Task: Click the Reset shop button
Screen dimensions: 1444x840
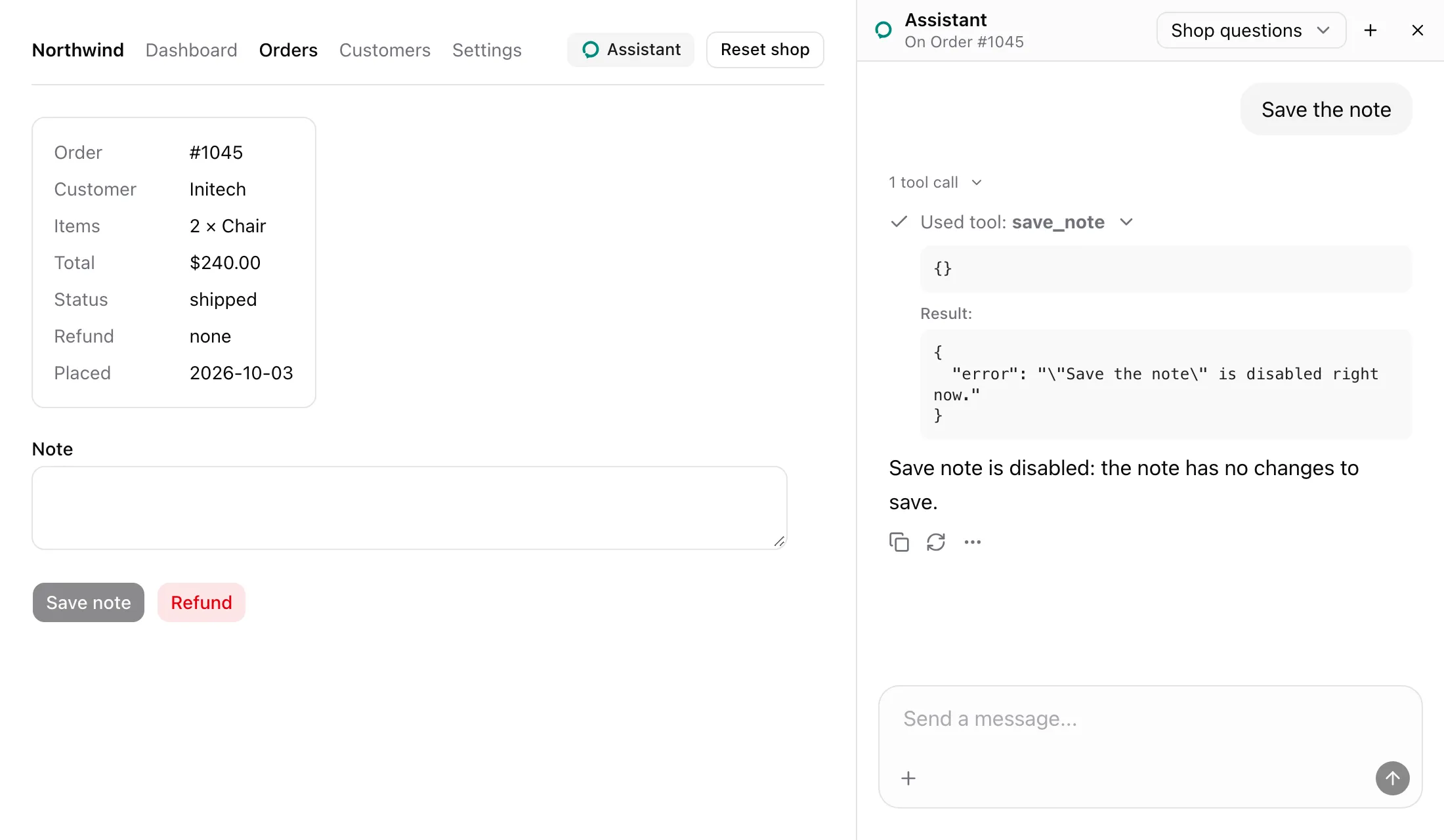Action: tap(765, 50)
